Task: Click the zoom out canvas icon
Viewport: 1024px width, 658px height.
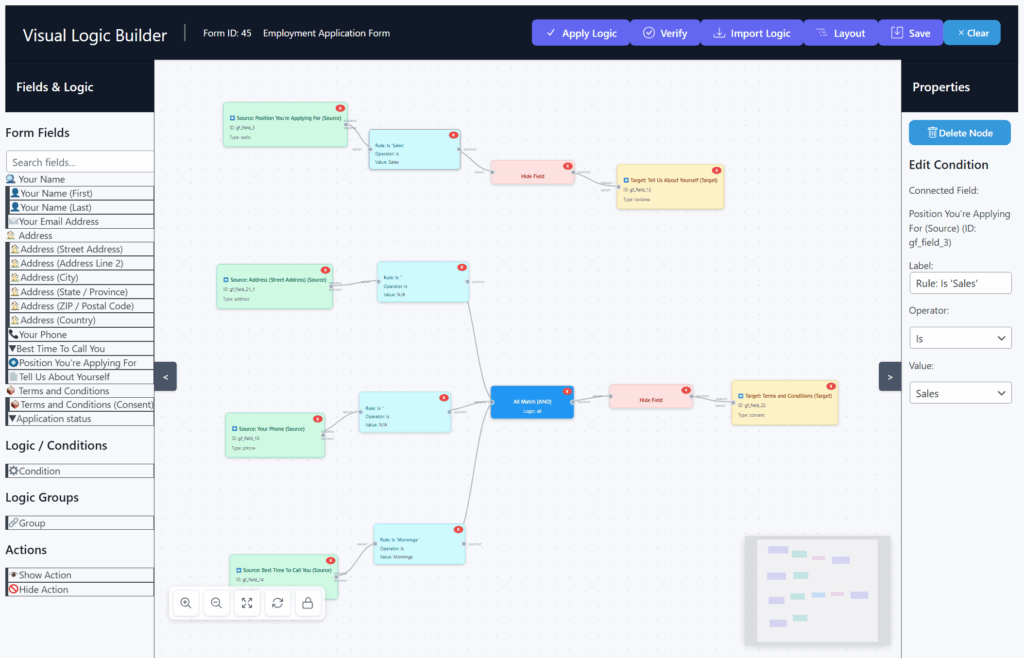Action: tap(216, 603)
